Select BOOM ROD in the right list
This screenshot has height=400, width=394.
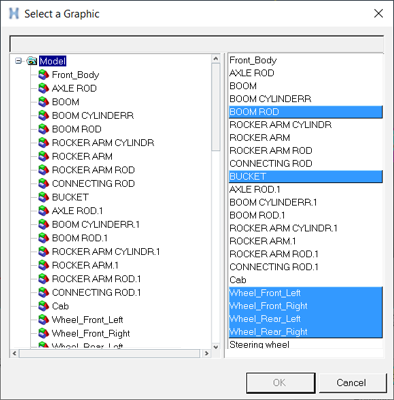(x=306, y=112)
